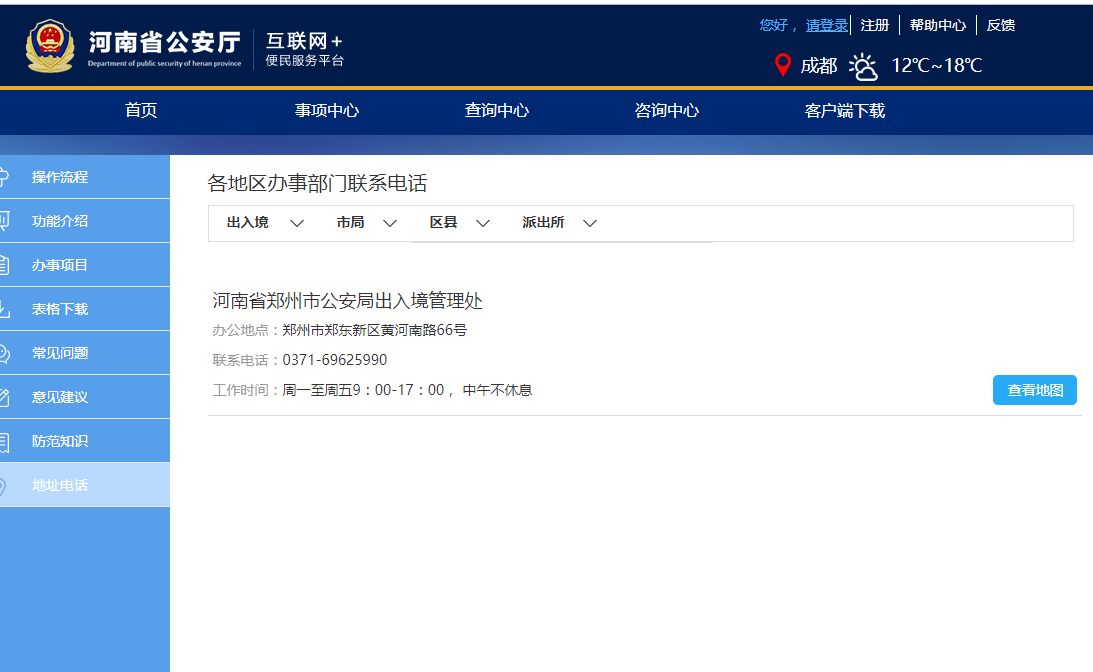Viewport: 1093px width, 672px height.
Task: Switch to the 查询中心 menu
Action: (497, 111)
